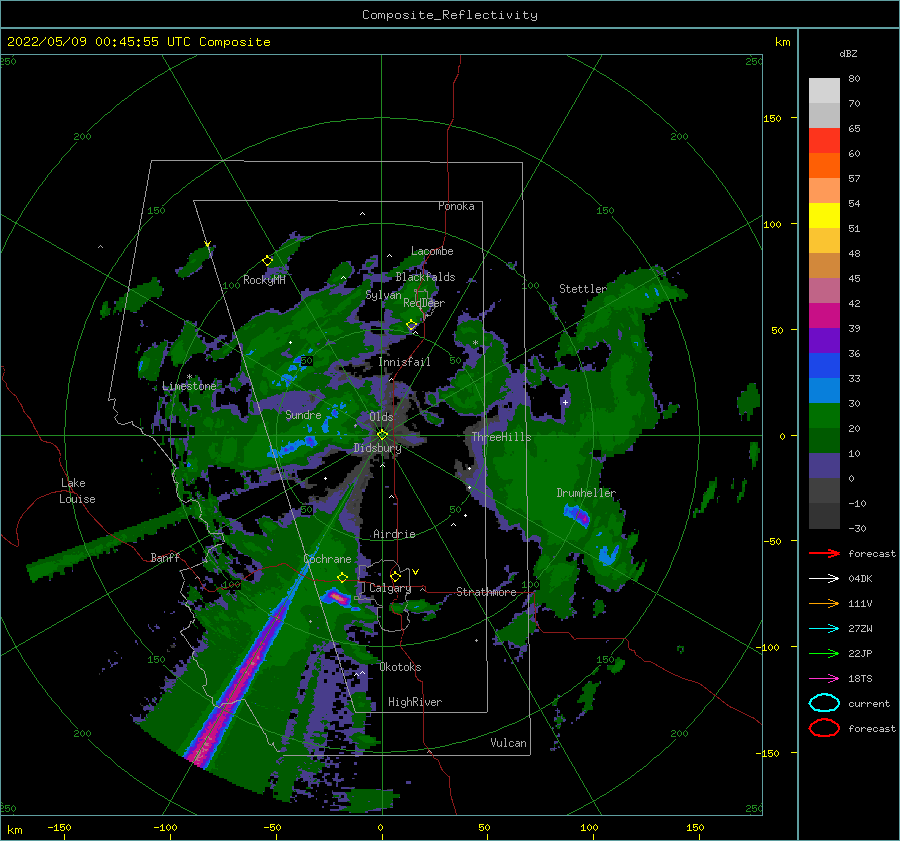Click the cyan current ellipse icon
Screen dimensions: 900x841
pyautogui.click(x=824, y=703)
